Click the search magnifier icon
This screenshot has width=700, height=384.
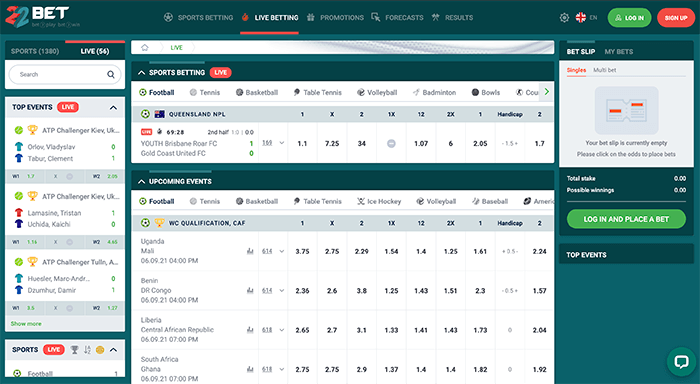pyautogui.click(x=111, y=75)
